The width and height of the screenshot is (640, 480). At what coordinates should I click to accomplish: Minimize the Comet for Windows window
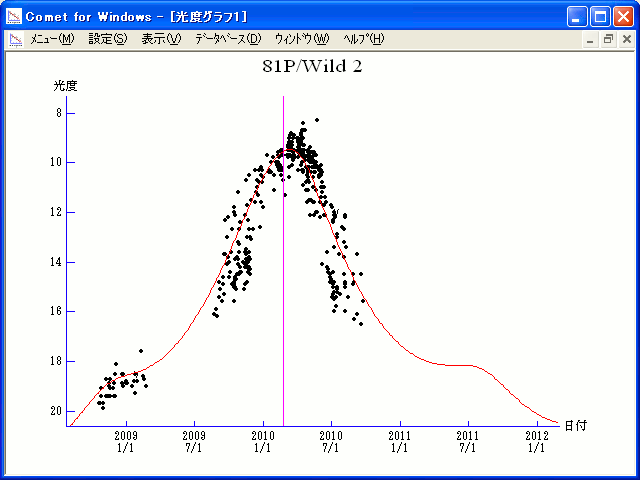pyautogui.click(x=577, y=17)
